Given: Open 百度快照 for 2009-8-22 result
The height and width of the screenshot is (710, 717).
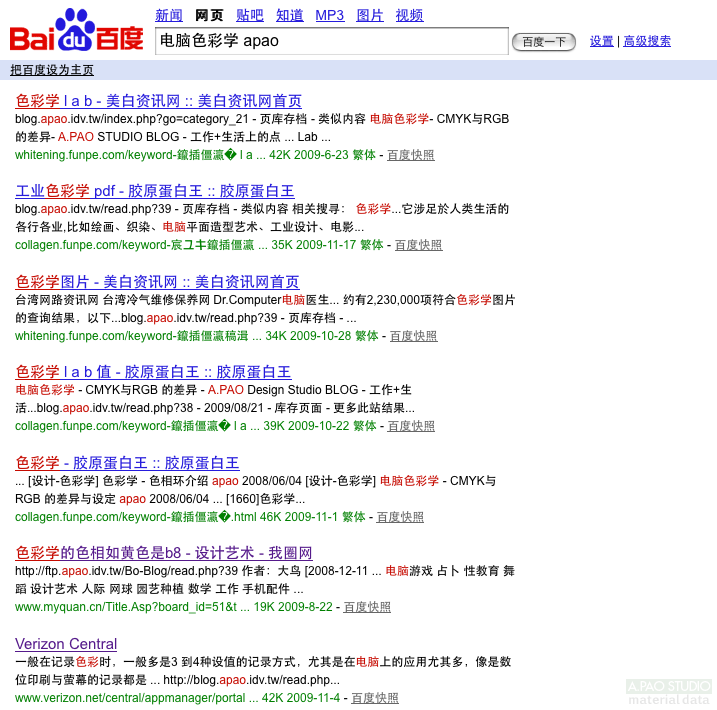Looking at the screenshot, I should click(367, 607).
